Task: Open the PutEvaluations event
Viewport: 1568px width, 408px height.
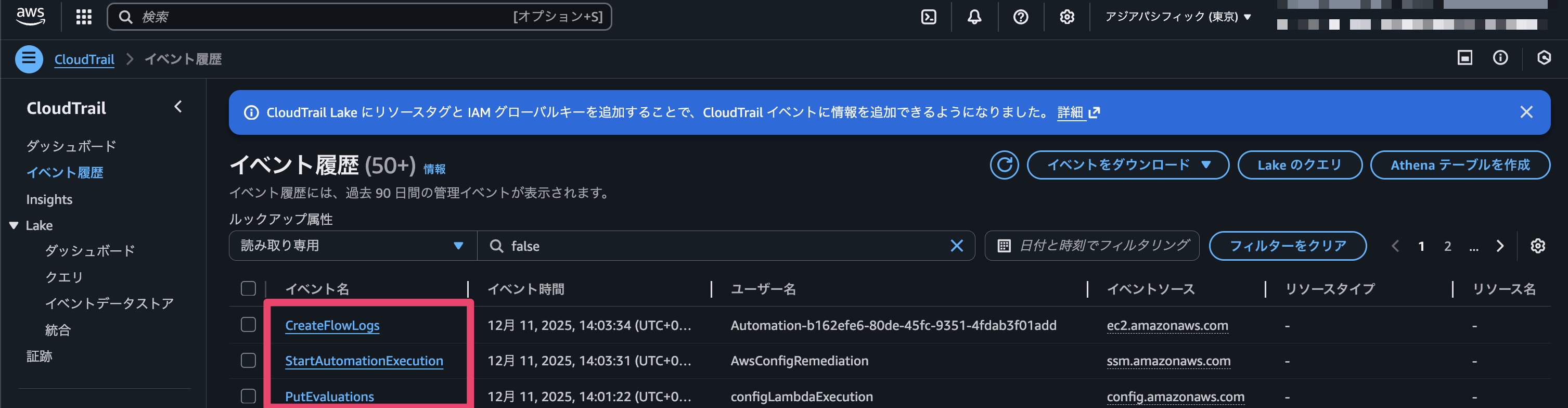Action: tap(329, 397)
